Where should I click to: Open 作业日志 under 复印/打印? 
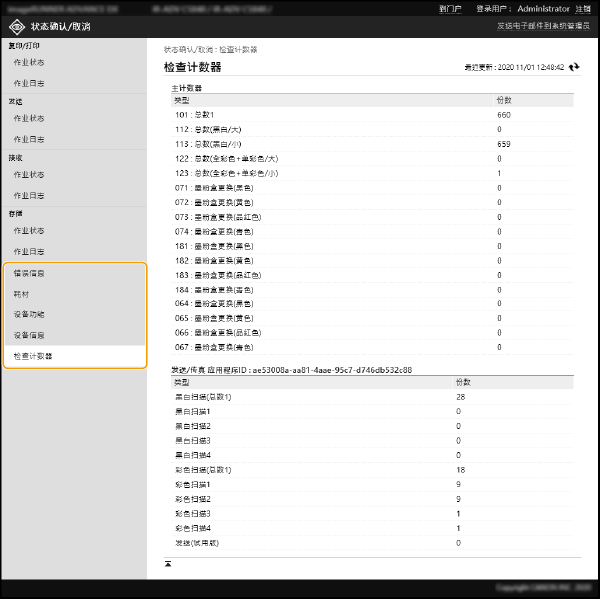pos(28,83)
